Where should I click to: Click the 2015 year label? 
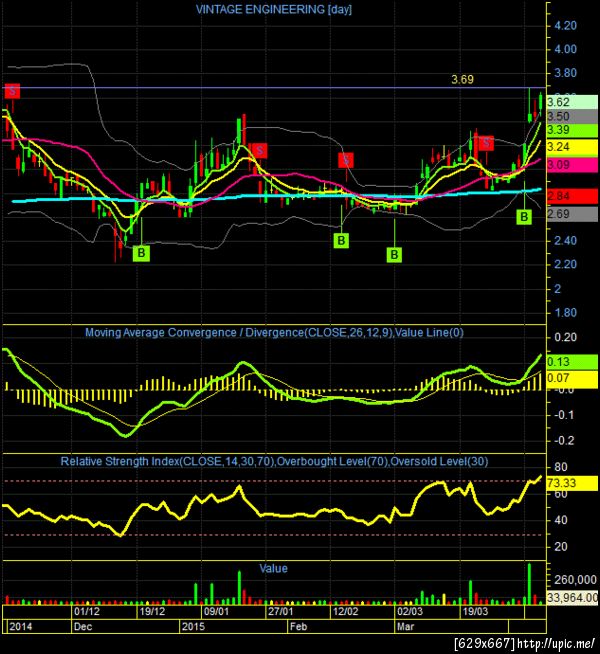pos(193,626)
